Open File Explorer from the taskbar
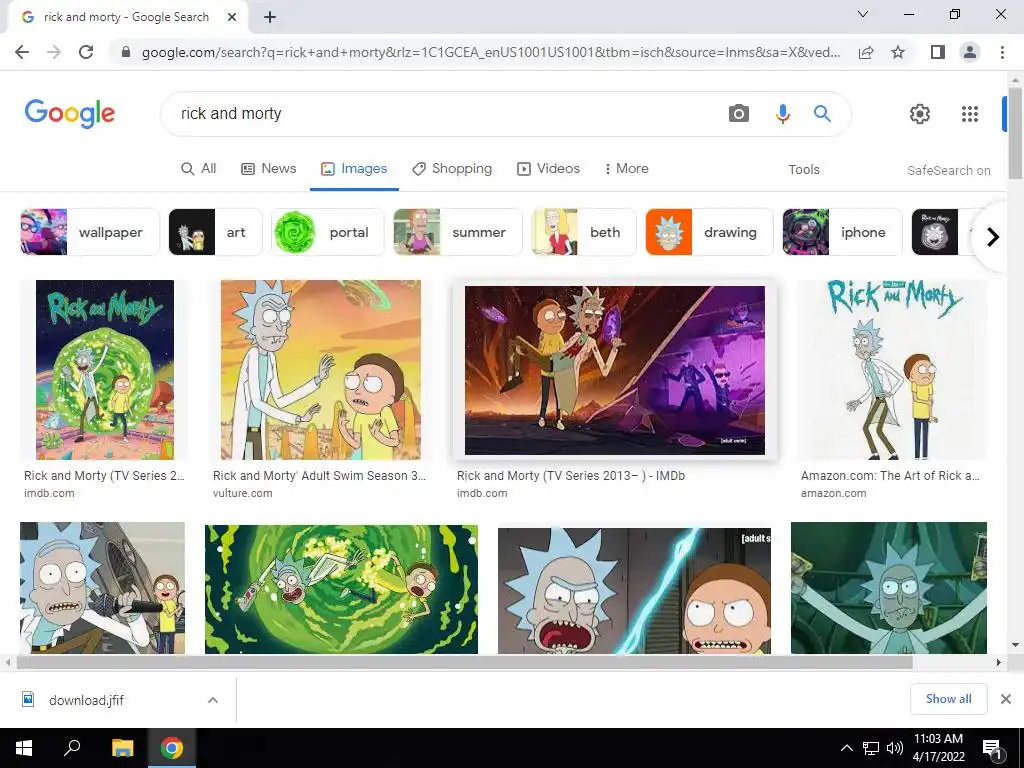1024x768 pixels. coord(123,748)
